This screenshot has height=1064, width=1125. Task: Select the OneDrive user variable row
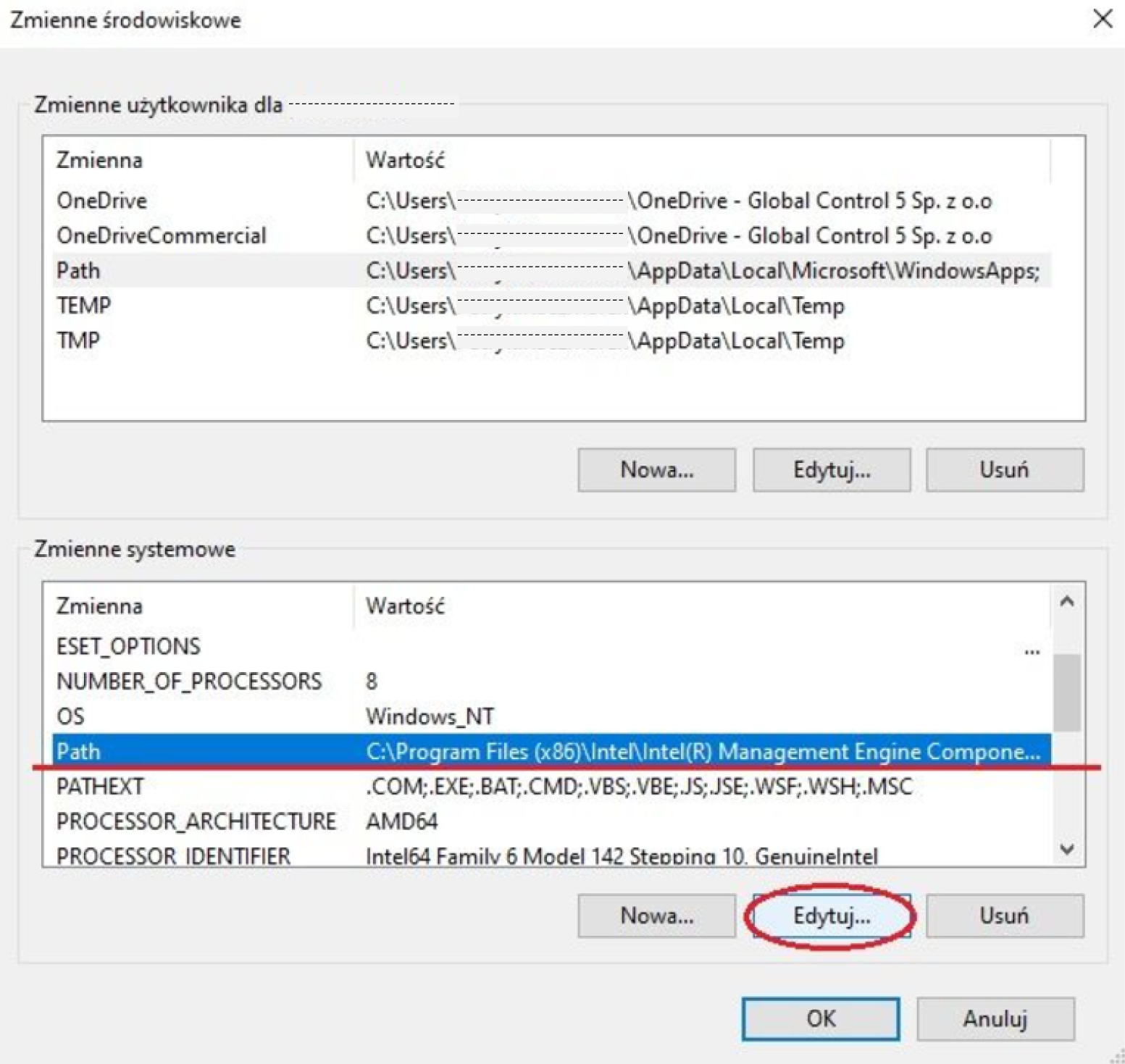click(101, 201)
